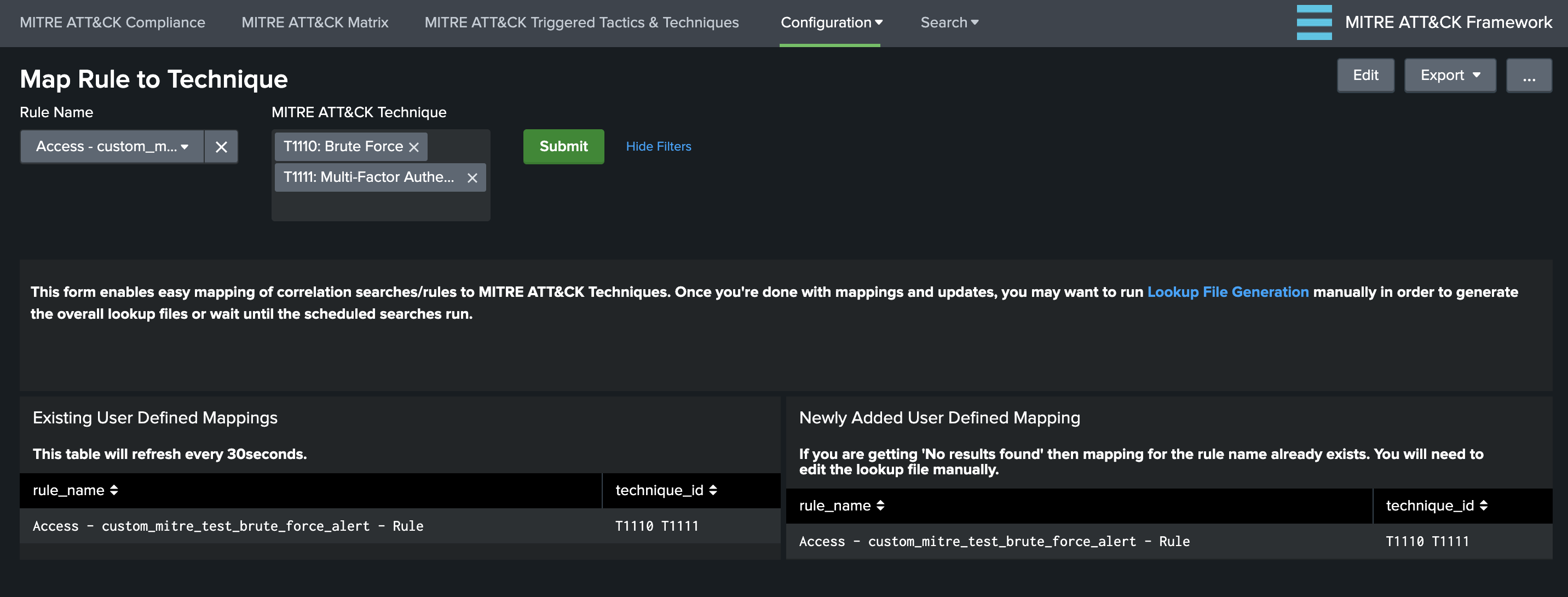The width and height of the screenshot is (1568, 597).
Task: Open the MITRE ATT&CK Matrix tab
Action: point(315,22)
